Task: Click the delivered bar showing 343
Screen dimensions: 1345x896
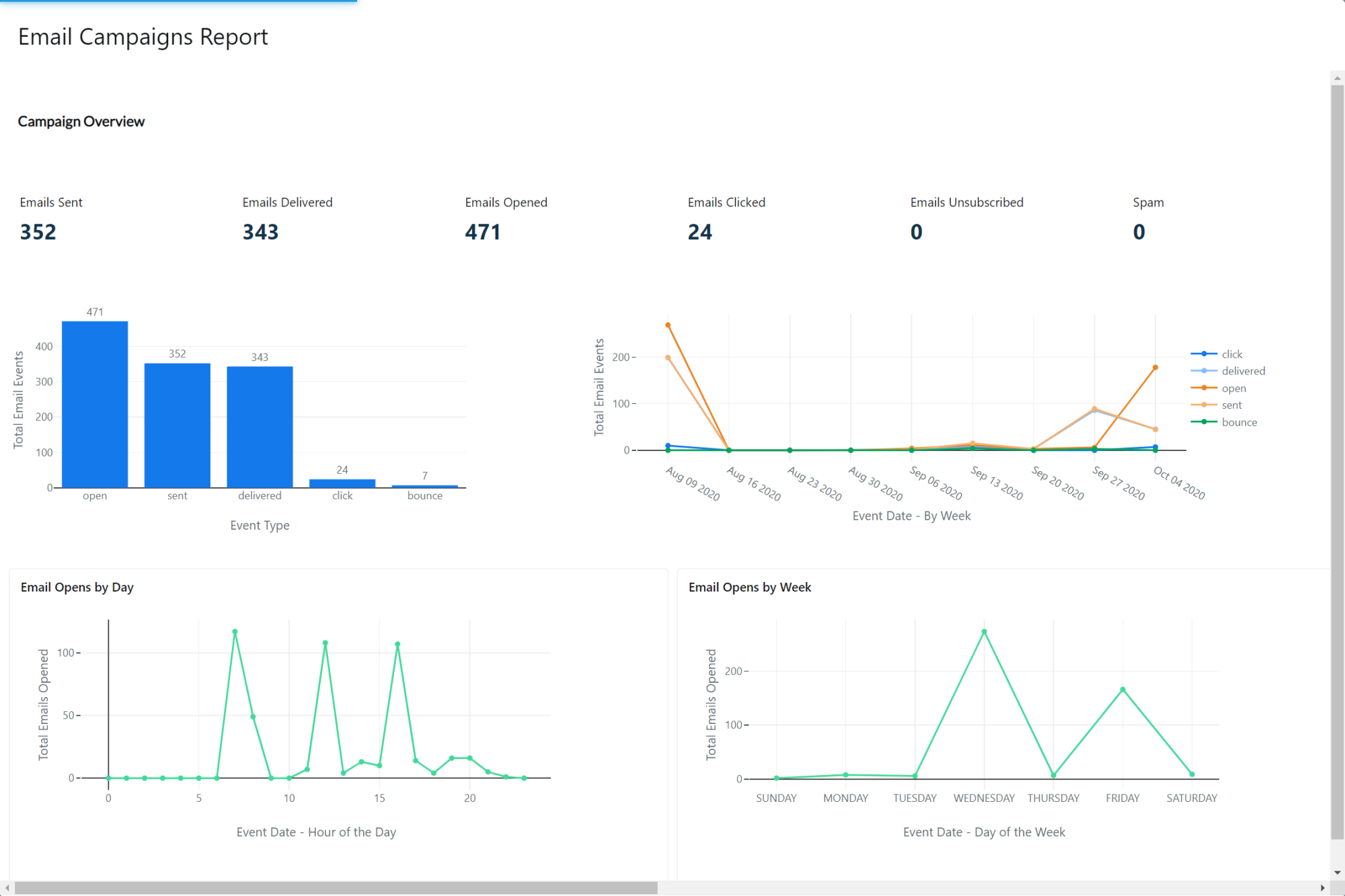Action: click(x=260, y=427)
